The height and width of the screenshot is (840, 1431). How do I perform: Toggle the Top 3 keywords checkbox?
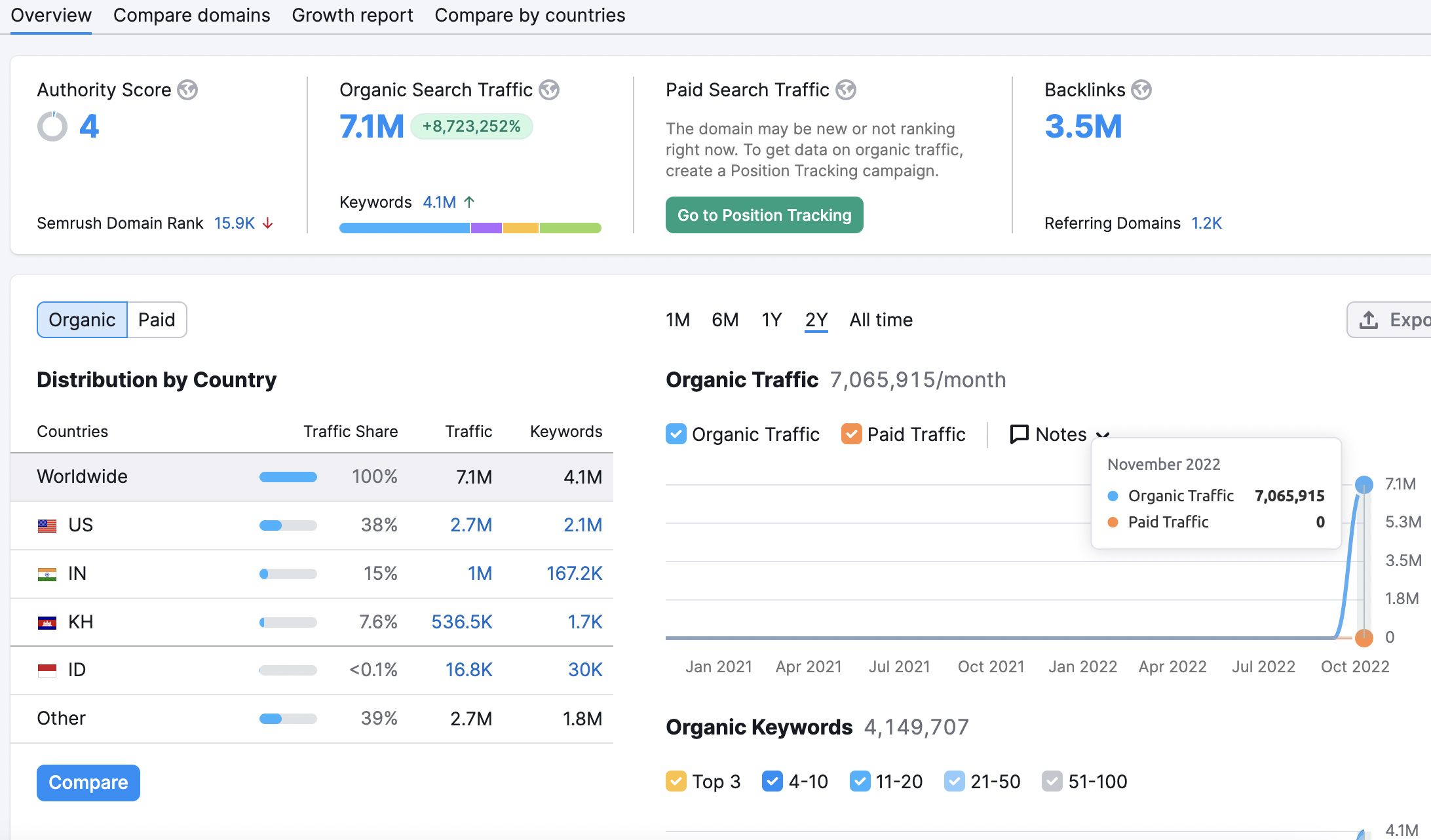coord(676,781)
